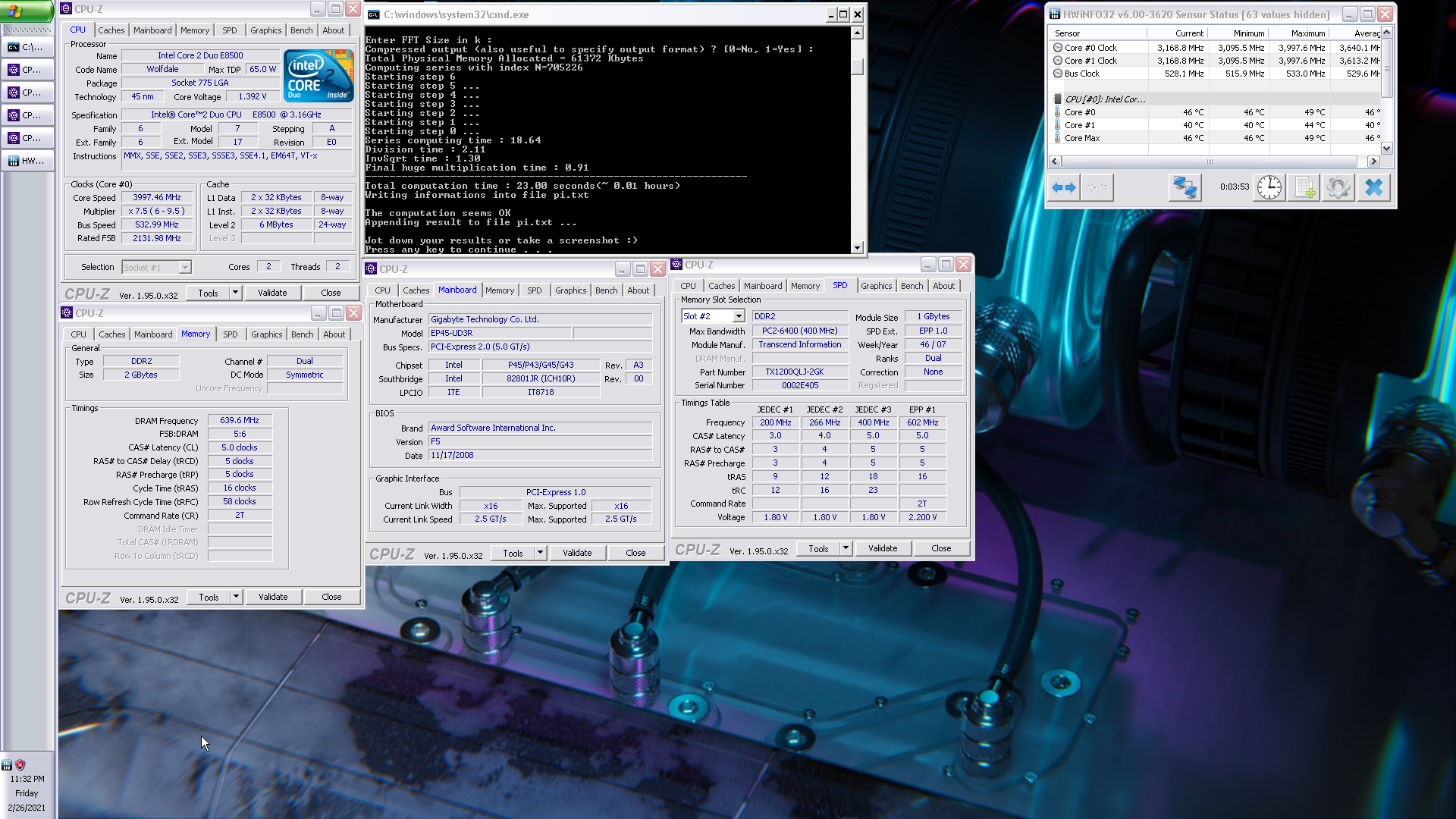Reset HWiNFO timer with the clock icon

pos(1269,187)
